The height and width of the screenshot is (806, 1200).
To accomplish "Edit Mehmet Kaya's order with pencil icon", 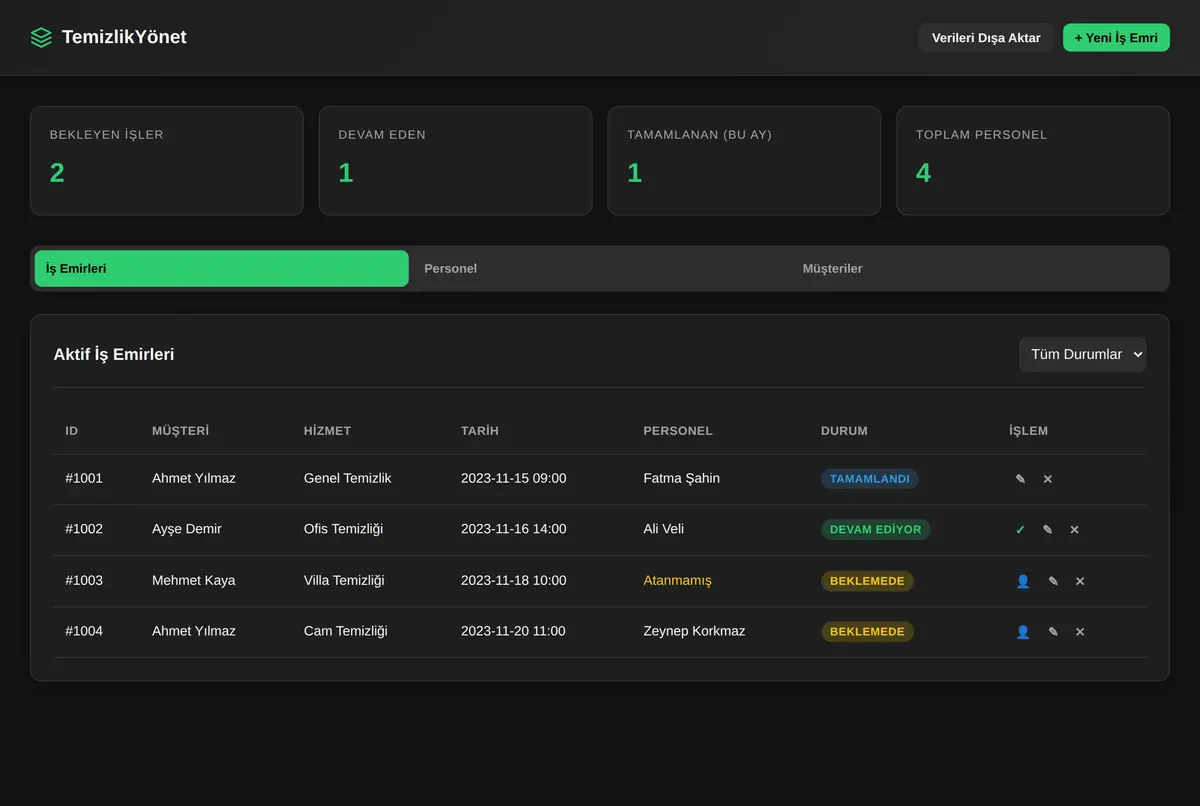I will [x=1053, y=581].
